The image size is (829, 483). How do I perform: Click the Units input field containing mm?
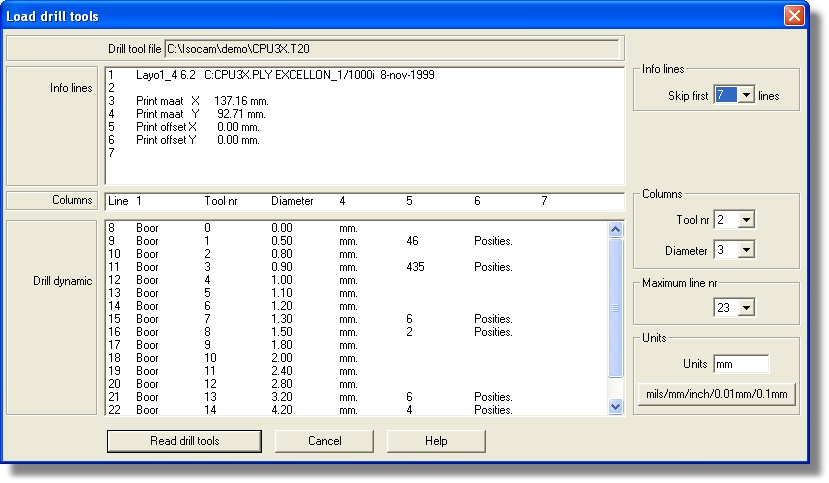coord(741,364)
